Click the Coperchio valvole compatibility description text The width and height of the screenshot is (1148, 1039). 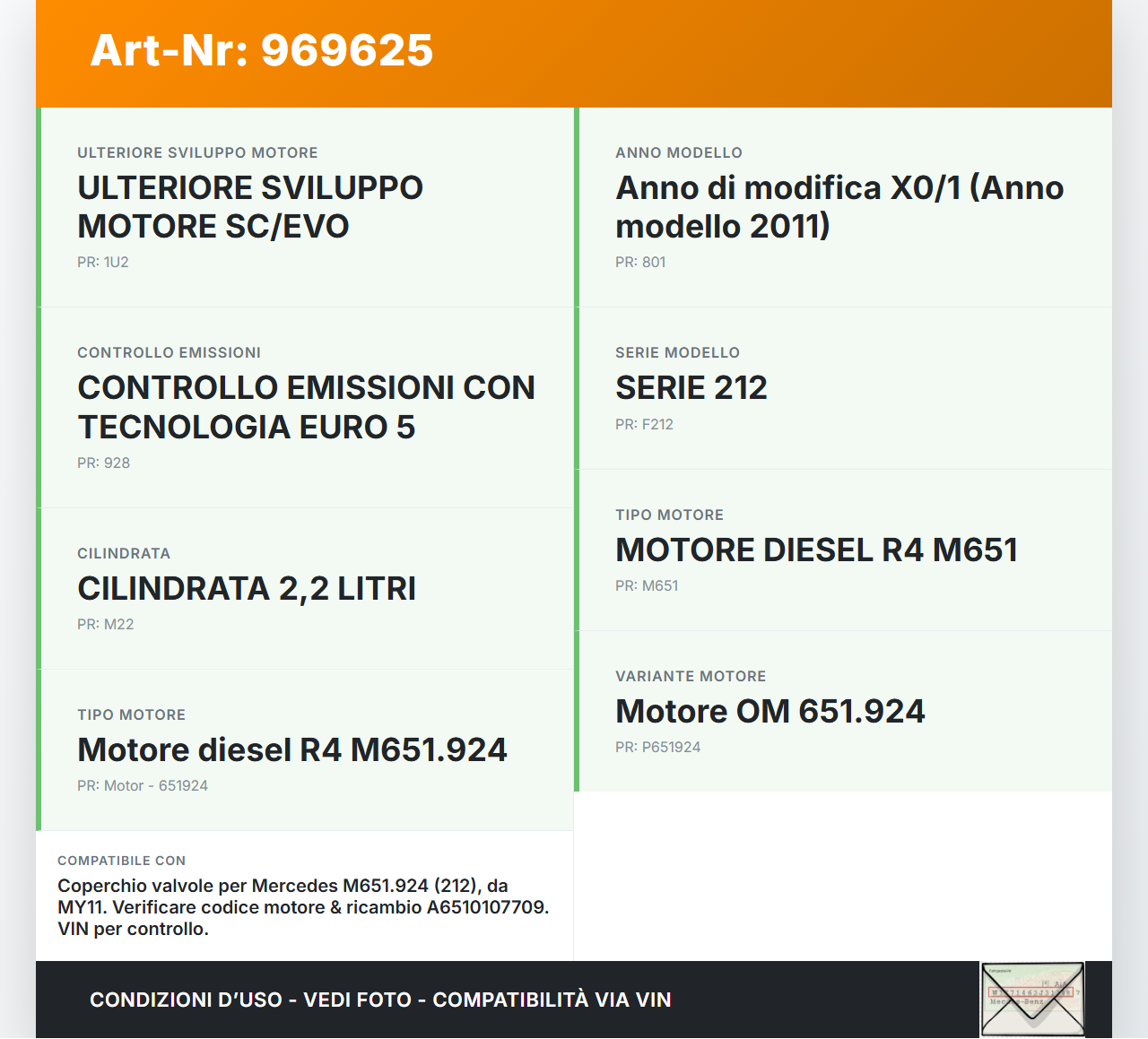coord(303,907)
